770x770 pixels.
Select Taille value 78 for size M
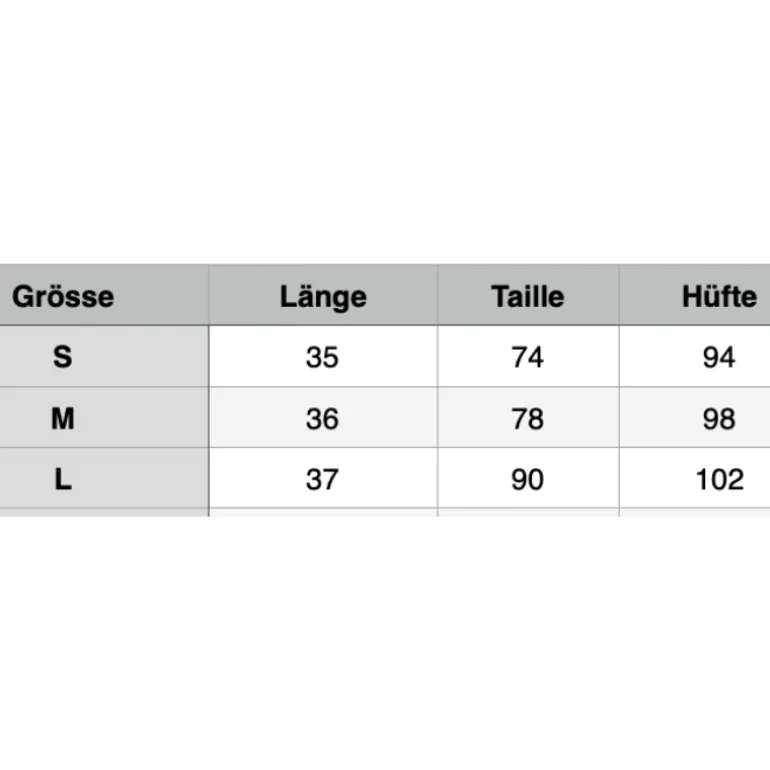pos(527,419)
